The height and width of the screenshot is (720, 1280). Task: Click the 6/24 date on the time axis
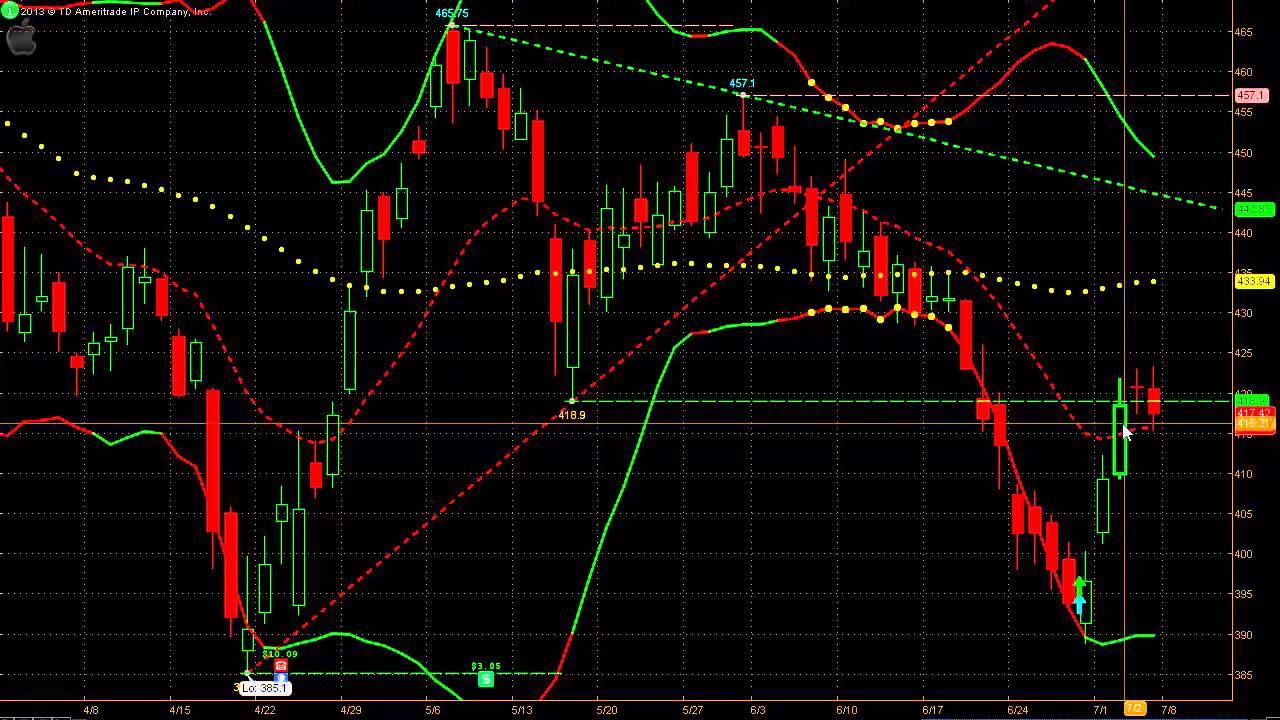click(x=1018, y=710)
